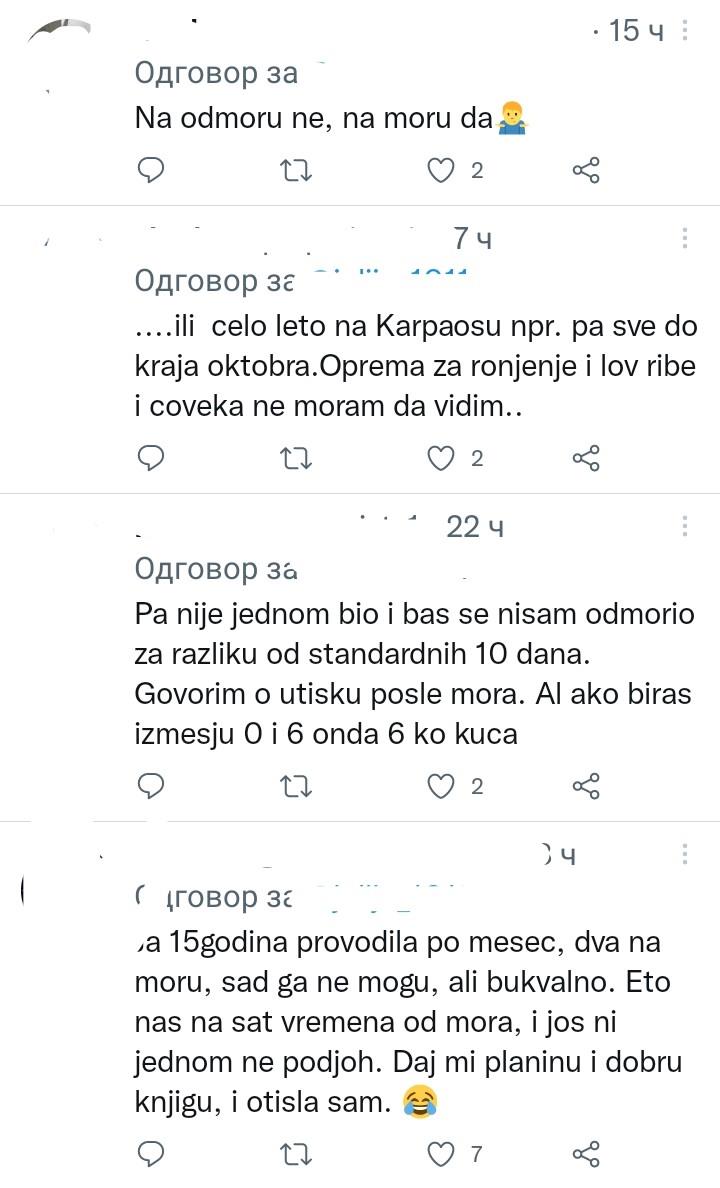
Task: Click the retweet icon on the 'Daj mi planinu' tweet
Action: pyautogui.click(x=295, y=1153)
